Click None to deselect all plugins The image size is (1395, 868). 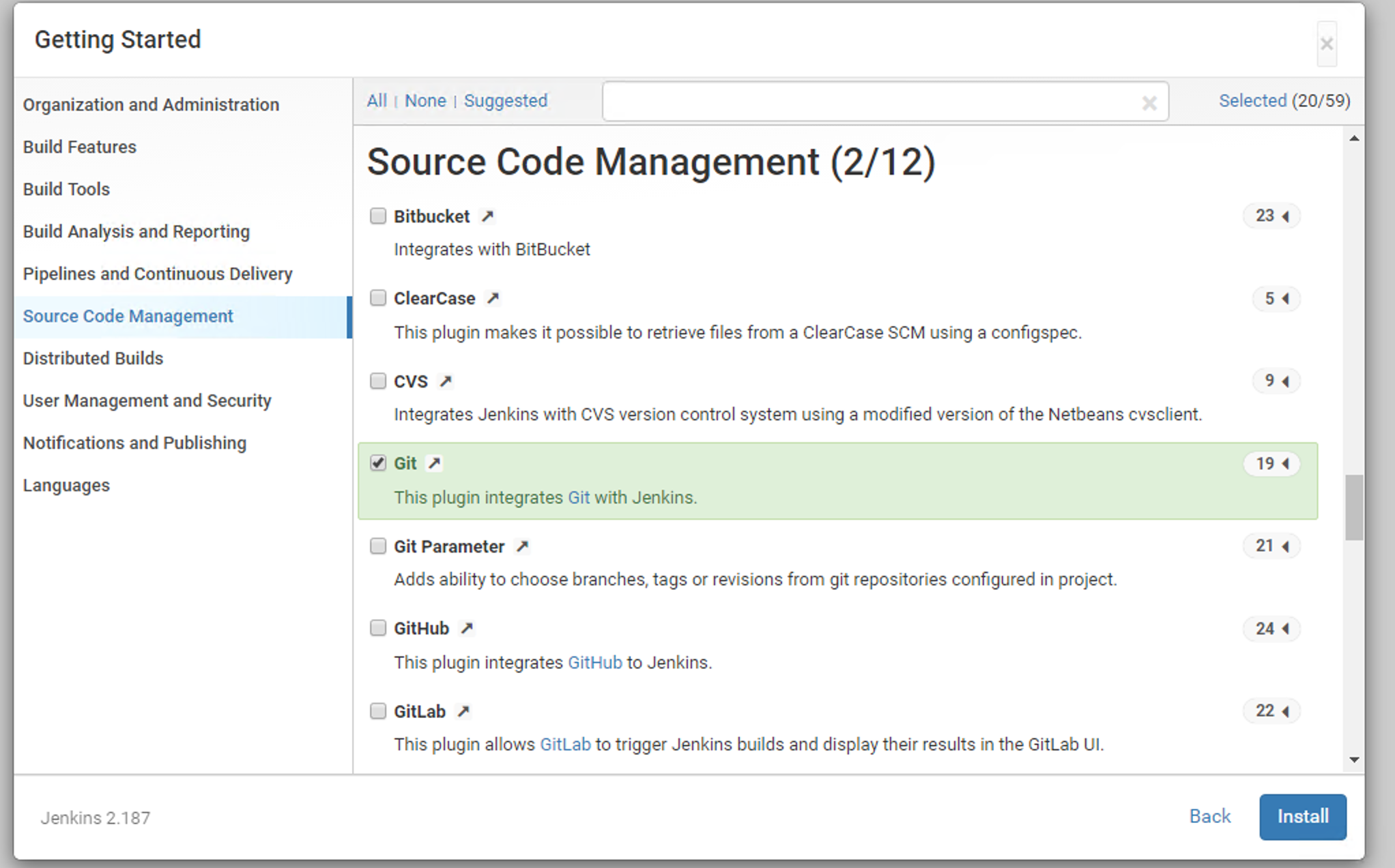425,101
